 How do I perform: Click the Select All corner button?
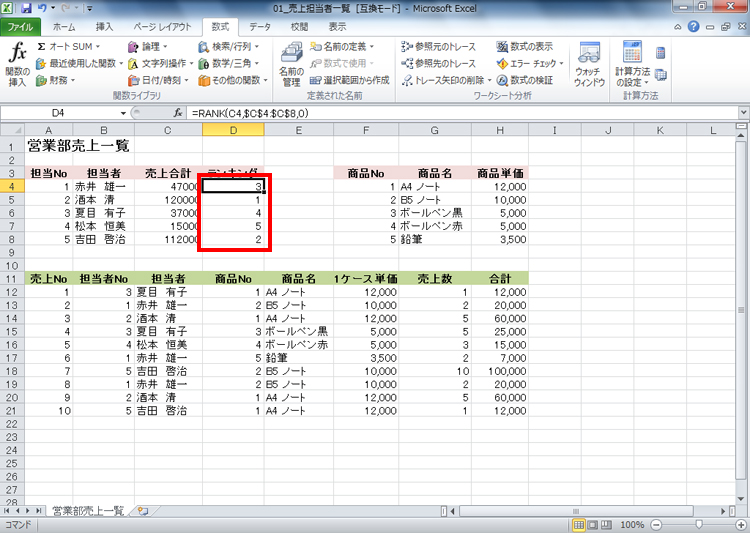pyautogui.click(x=12, y=130)
